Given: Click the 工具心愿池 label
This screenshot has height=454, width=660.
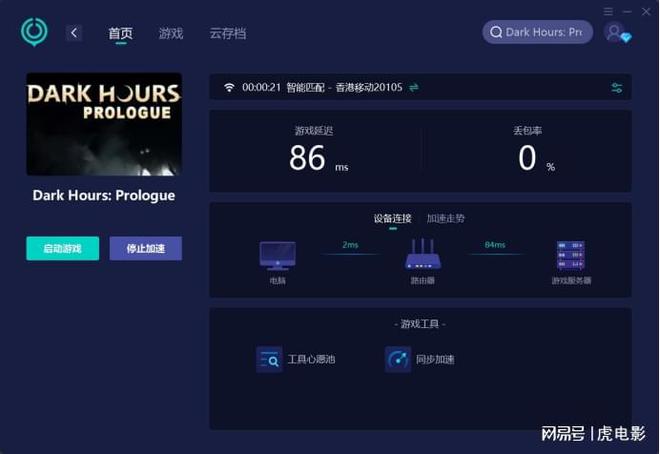Looking at the screenshot, I should coord(311,359).
